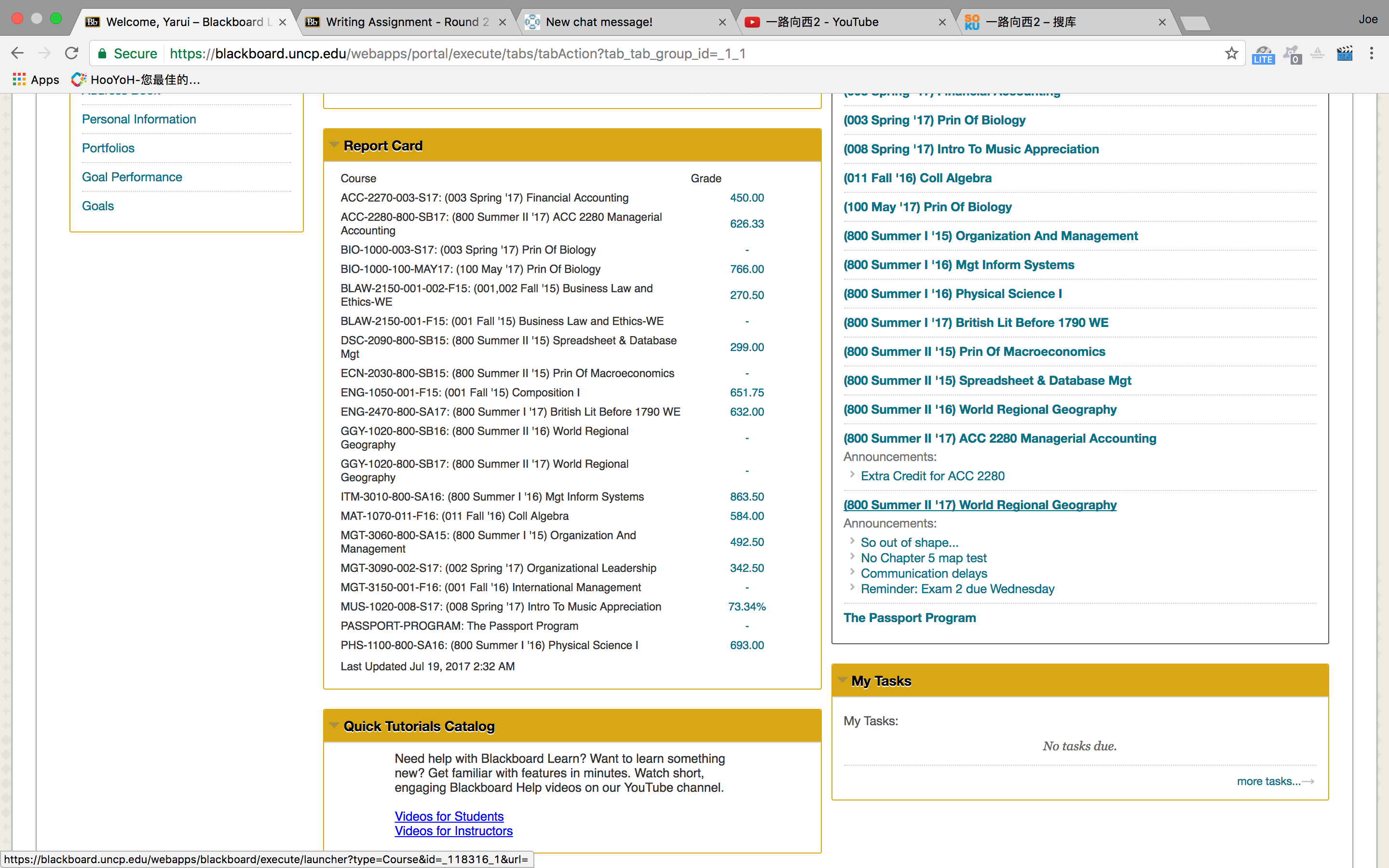
Task: Open (008 Spring '17) Intro To Music Appreciation
Action: 971,149
